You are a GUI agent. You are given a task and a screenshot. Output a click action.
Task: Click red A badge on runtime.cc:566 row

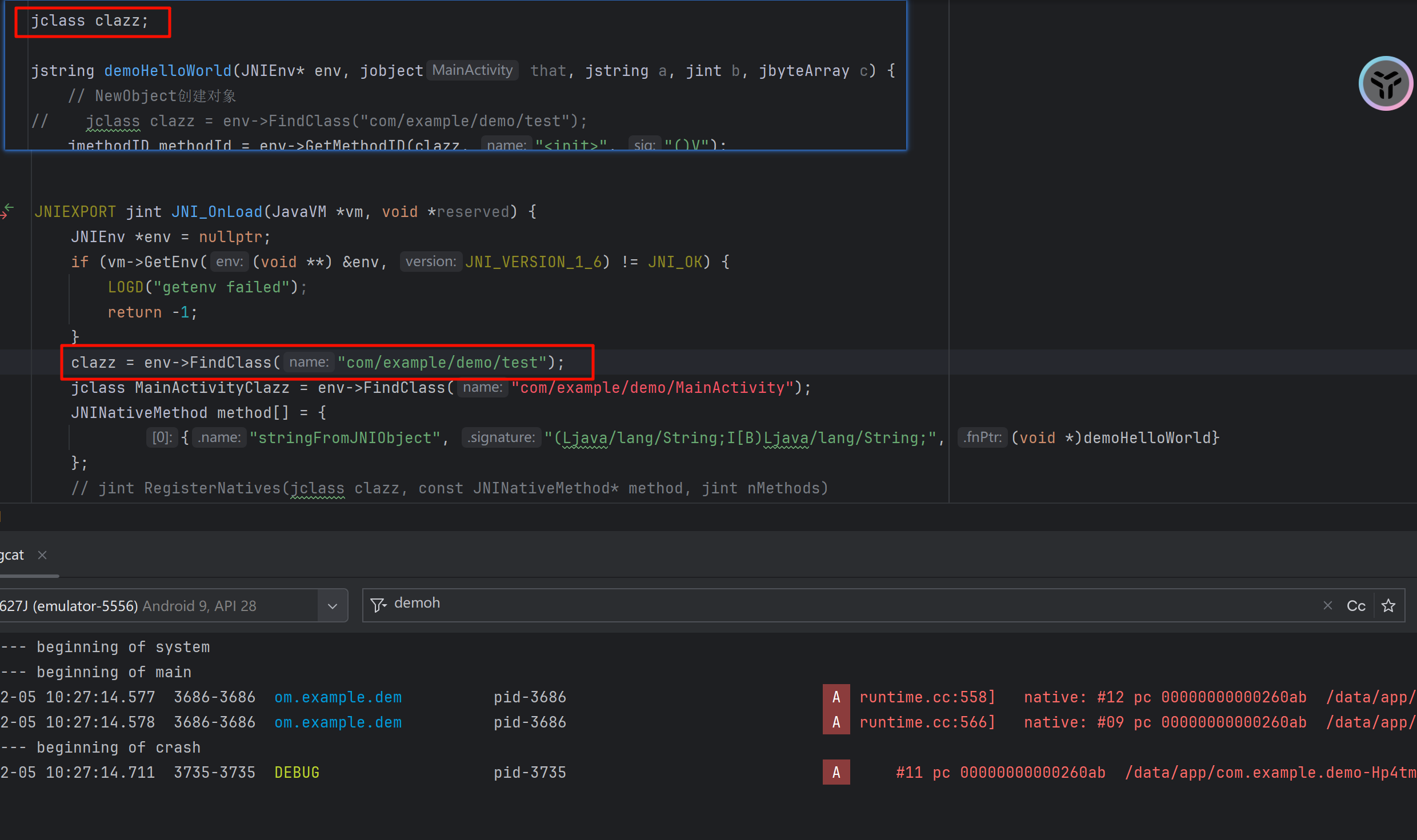[836, 722]
